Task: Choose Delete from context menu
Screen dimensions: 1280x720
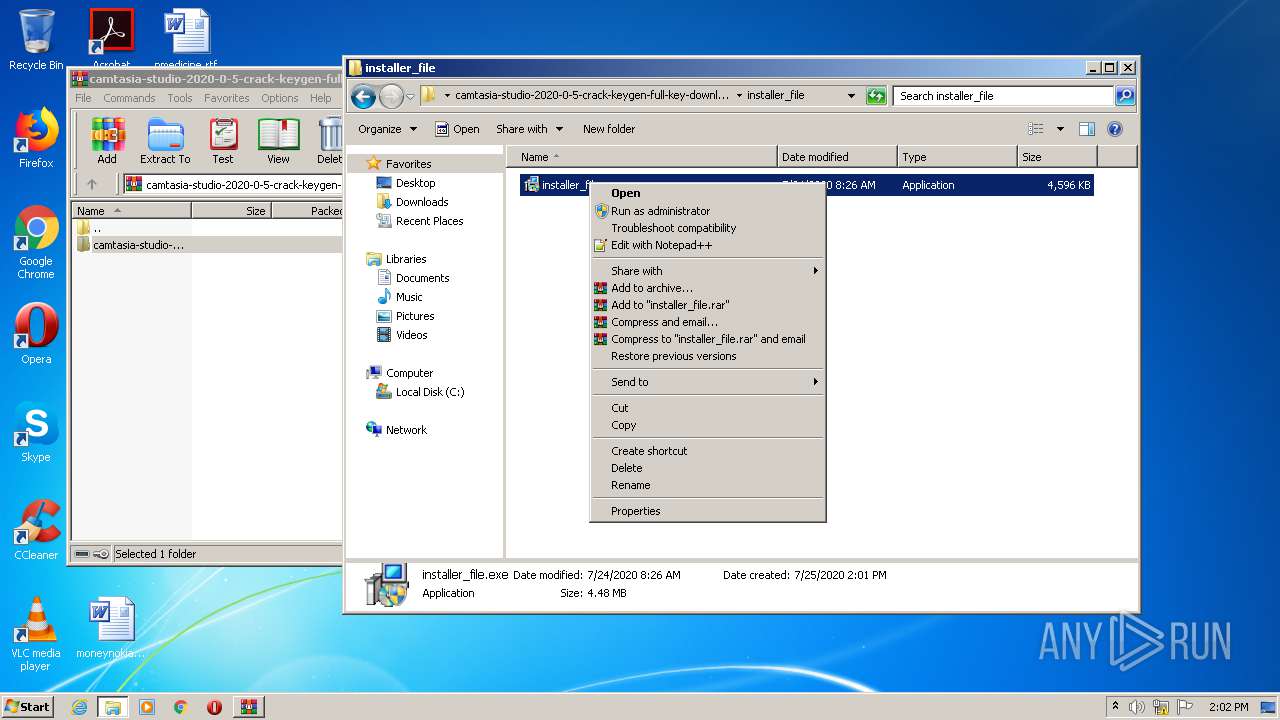Action: (x=707, y=468)
